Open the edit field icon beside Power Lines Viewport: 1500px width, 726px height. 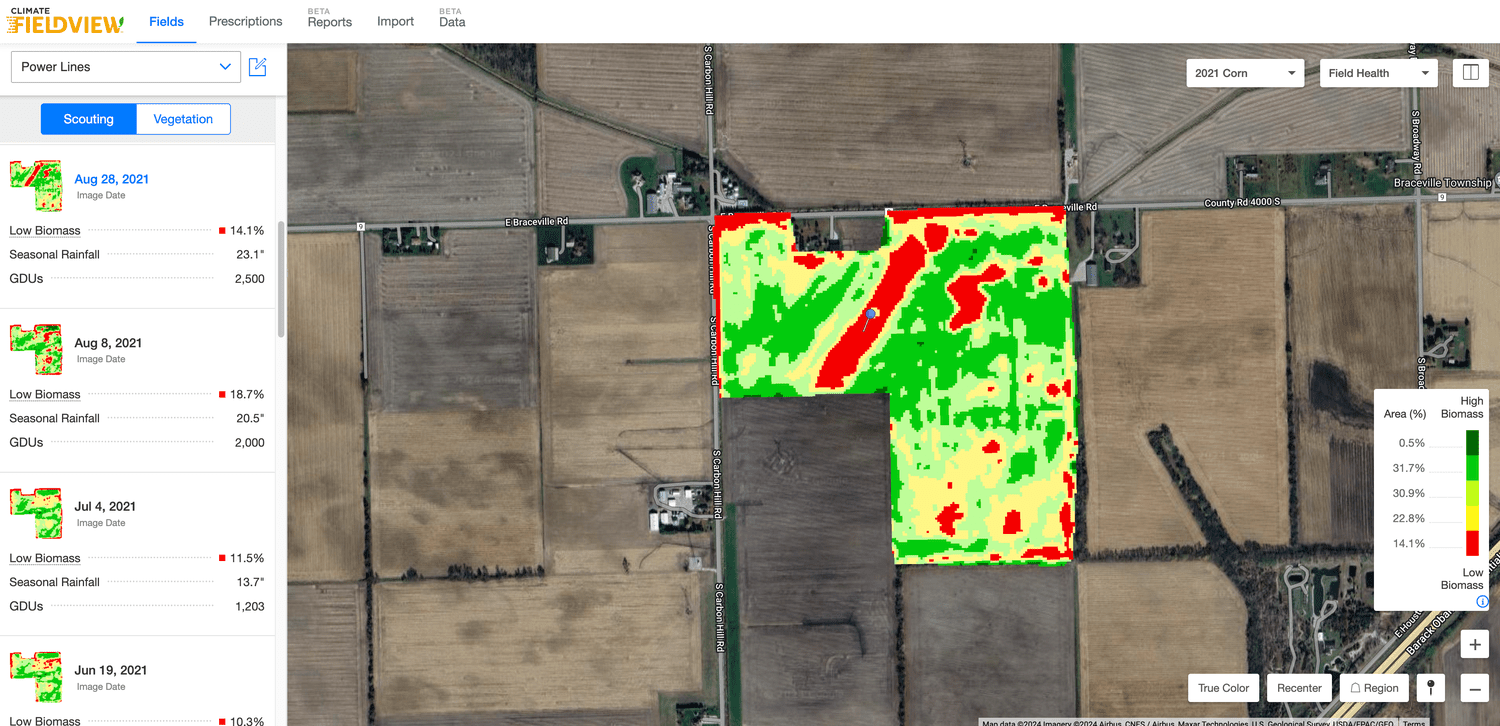pyautogui.click(x=258, y=67)
